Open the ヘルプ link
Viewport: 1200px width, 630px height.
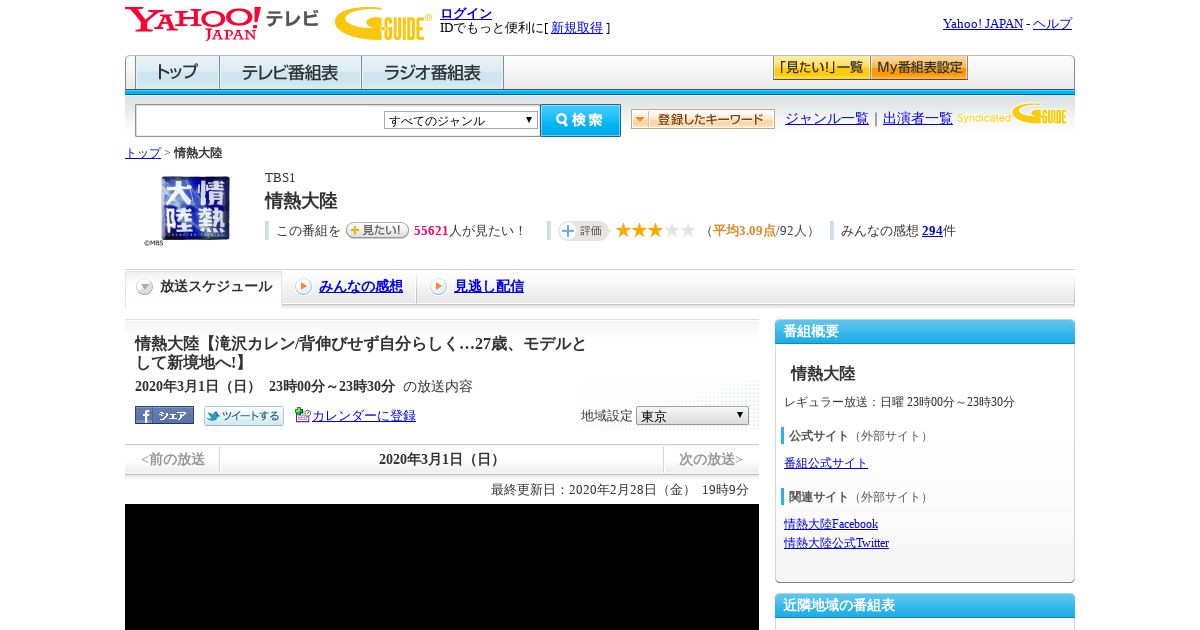[1052, 24]
